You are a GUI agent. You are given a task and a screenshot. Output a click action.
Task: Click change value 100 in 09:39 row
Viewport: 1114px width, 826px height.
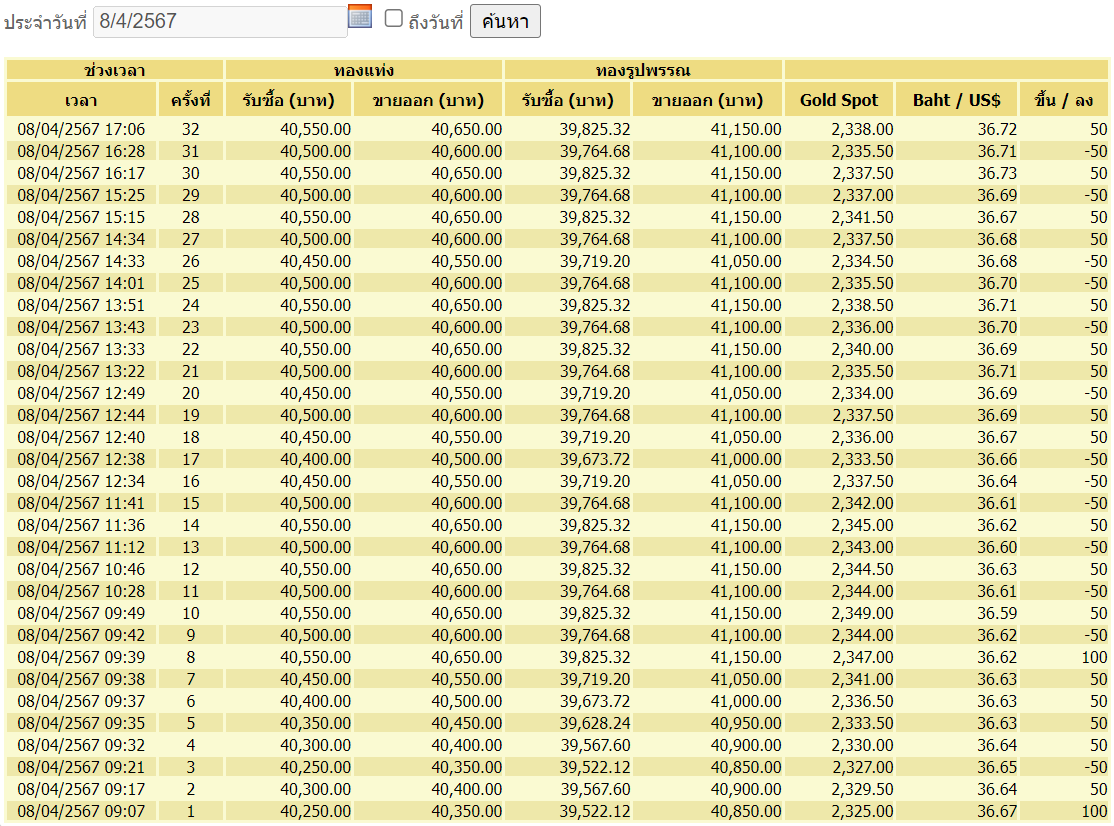click(1094, 658)
